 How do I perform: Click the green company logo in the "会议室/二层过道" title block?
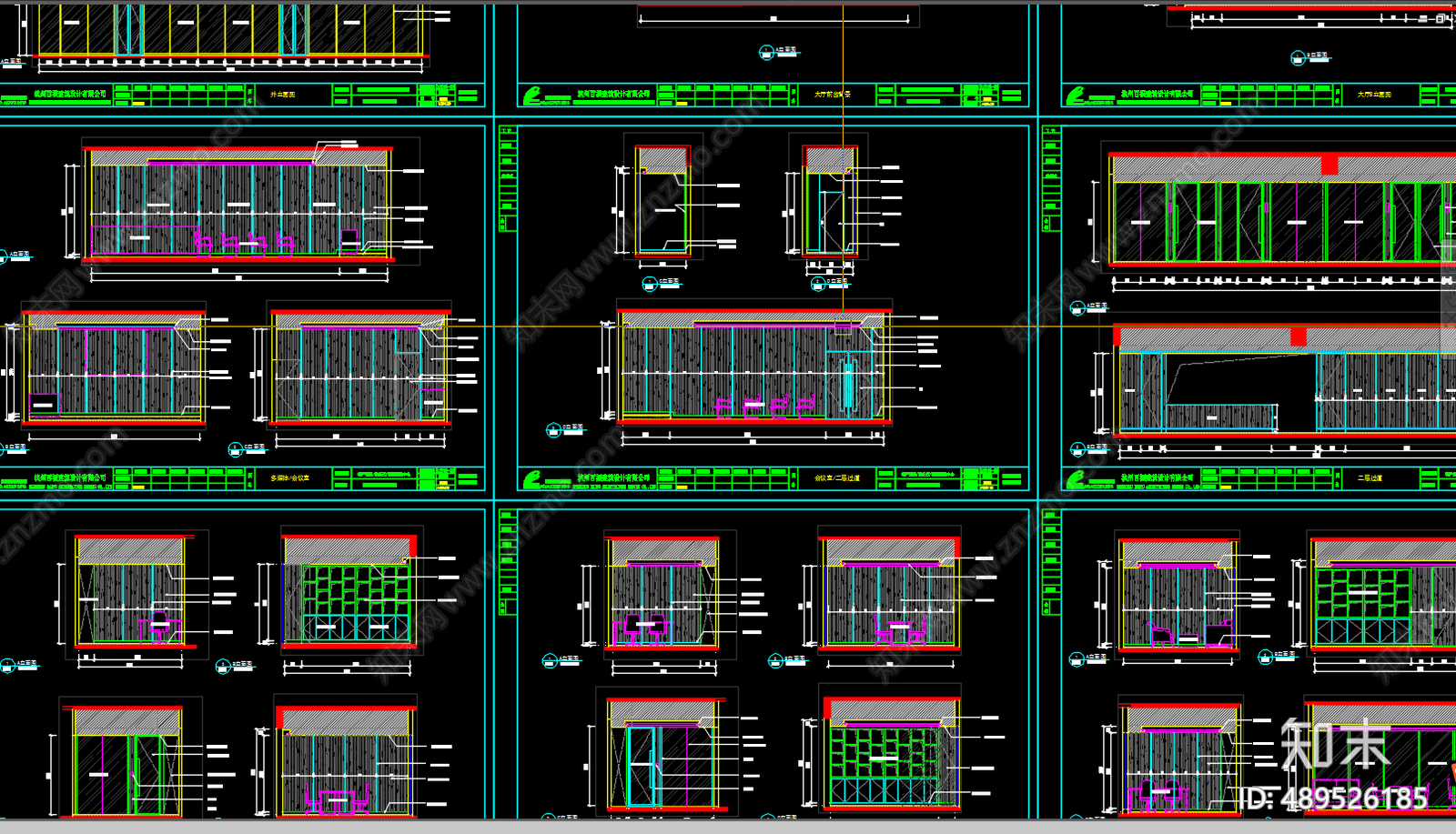click(532, 478)
